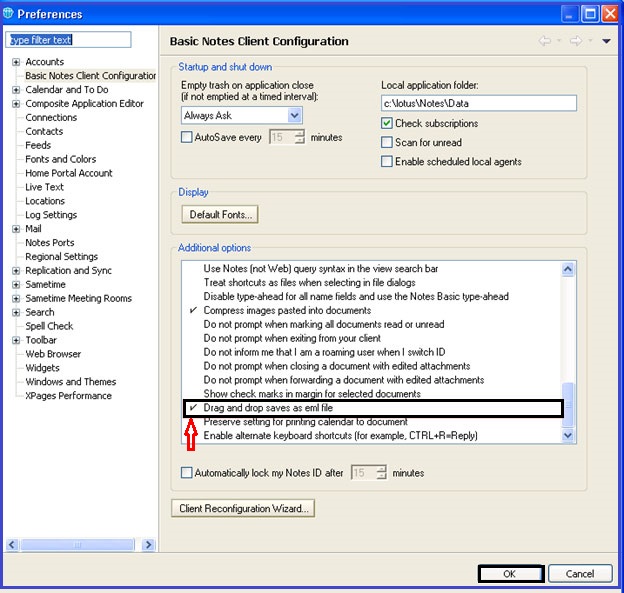
Task: Select XPages Performance in tree
Action: coord(68,396)
